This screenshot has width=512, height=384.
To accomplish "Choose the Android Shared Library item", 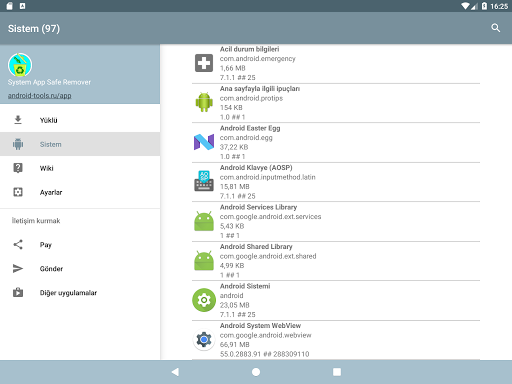I will click(336, 261).
